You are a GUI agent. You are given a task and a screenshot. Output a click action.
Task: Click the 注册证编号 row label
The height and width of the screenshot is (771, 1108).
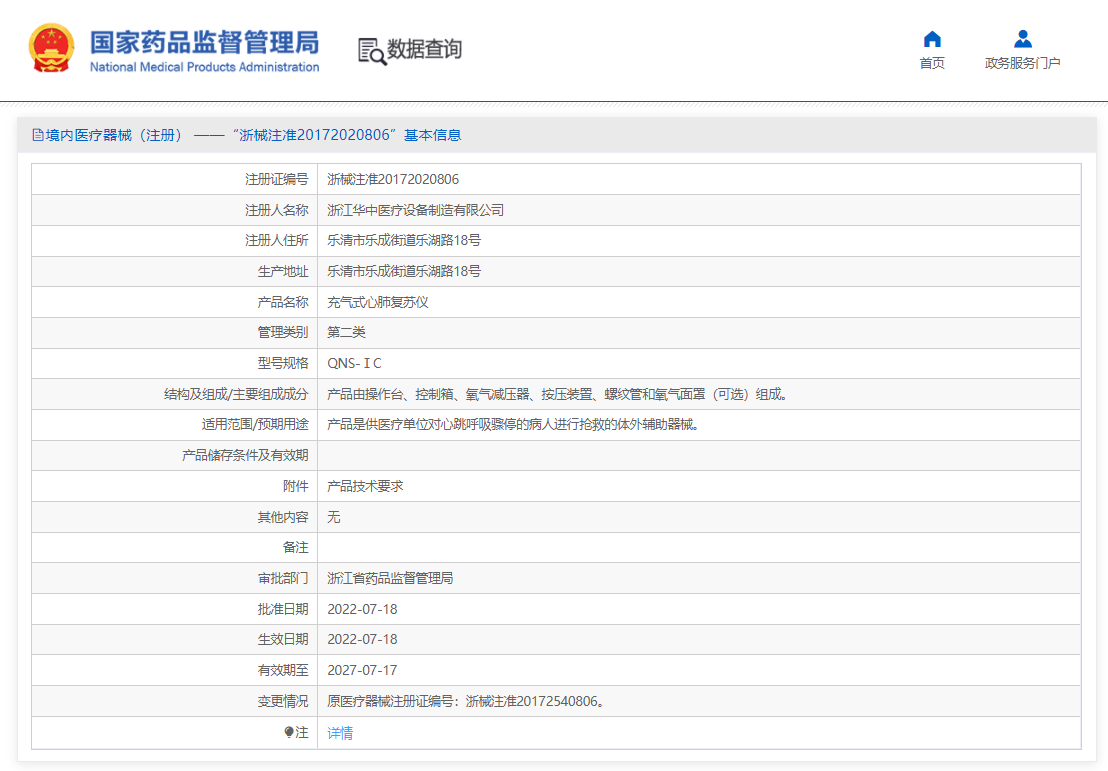(277, 179)
